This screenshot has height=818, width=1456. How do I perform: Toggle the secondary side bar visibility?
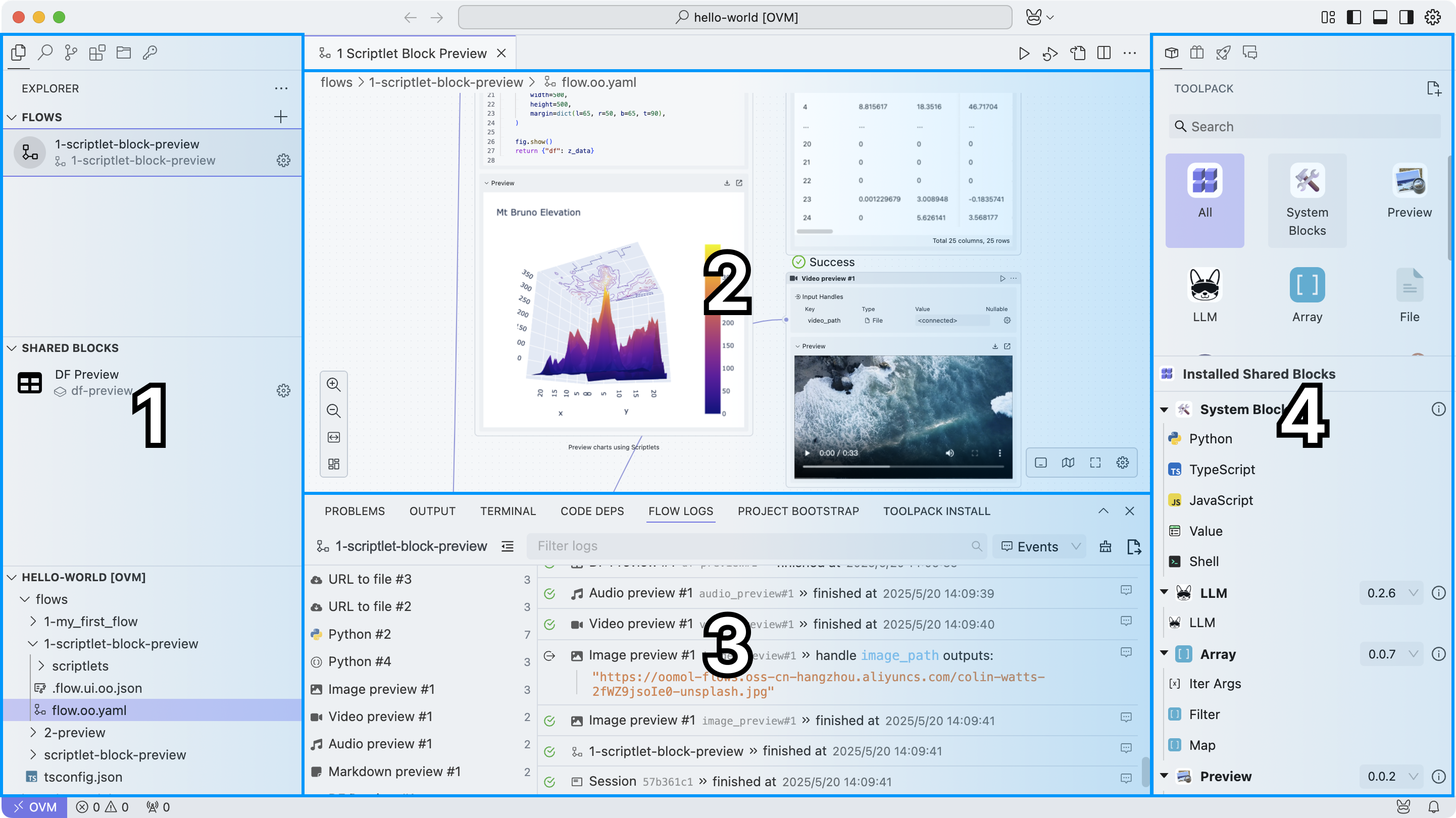coord(1405,17)
